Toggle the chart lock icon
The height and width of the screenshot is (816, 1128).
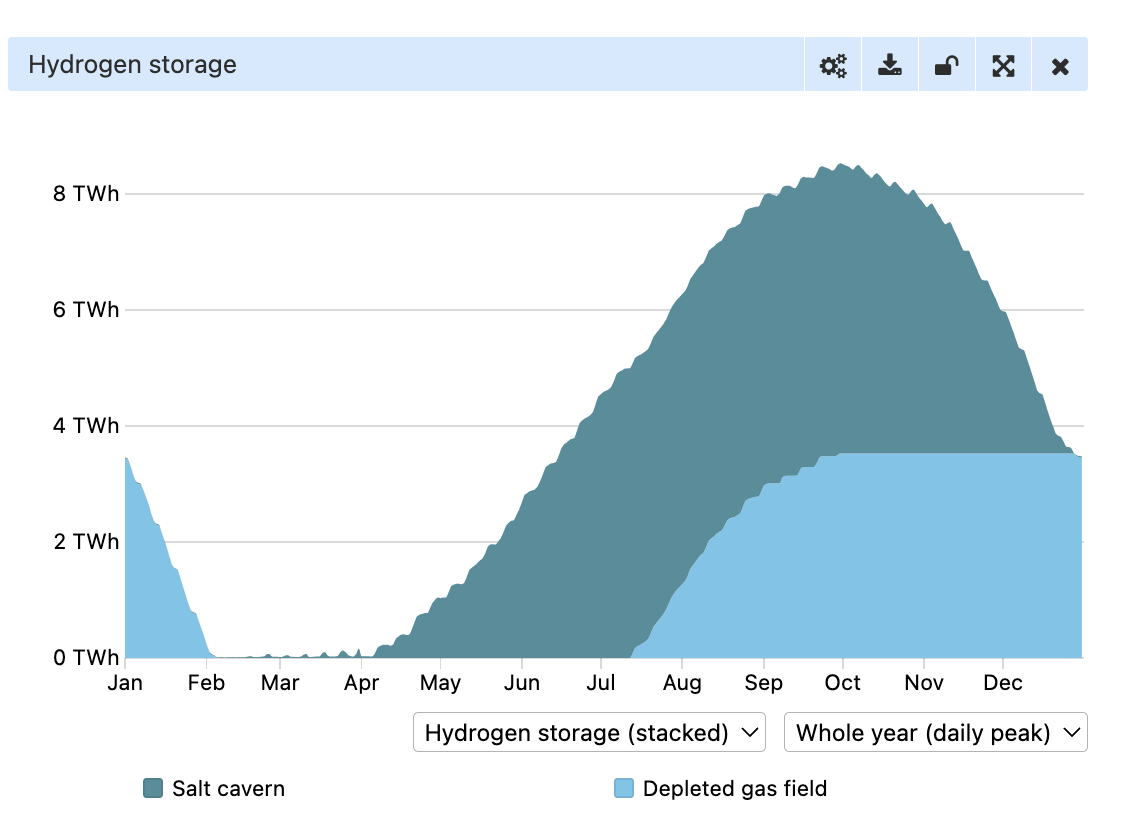click(947, 65)
